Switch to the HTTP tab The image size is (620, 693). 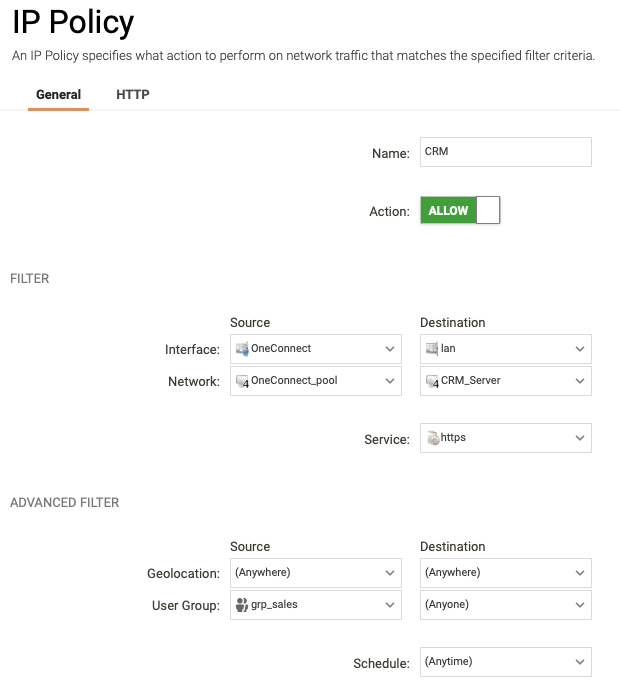pyautogui.click(x=133, y=95)
